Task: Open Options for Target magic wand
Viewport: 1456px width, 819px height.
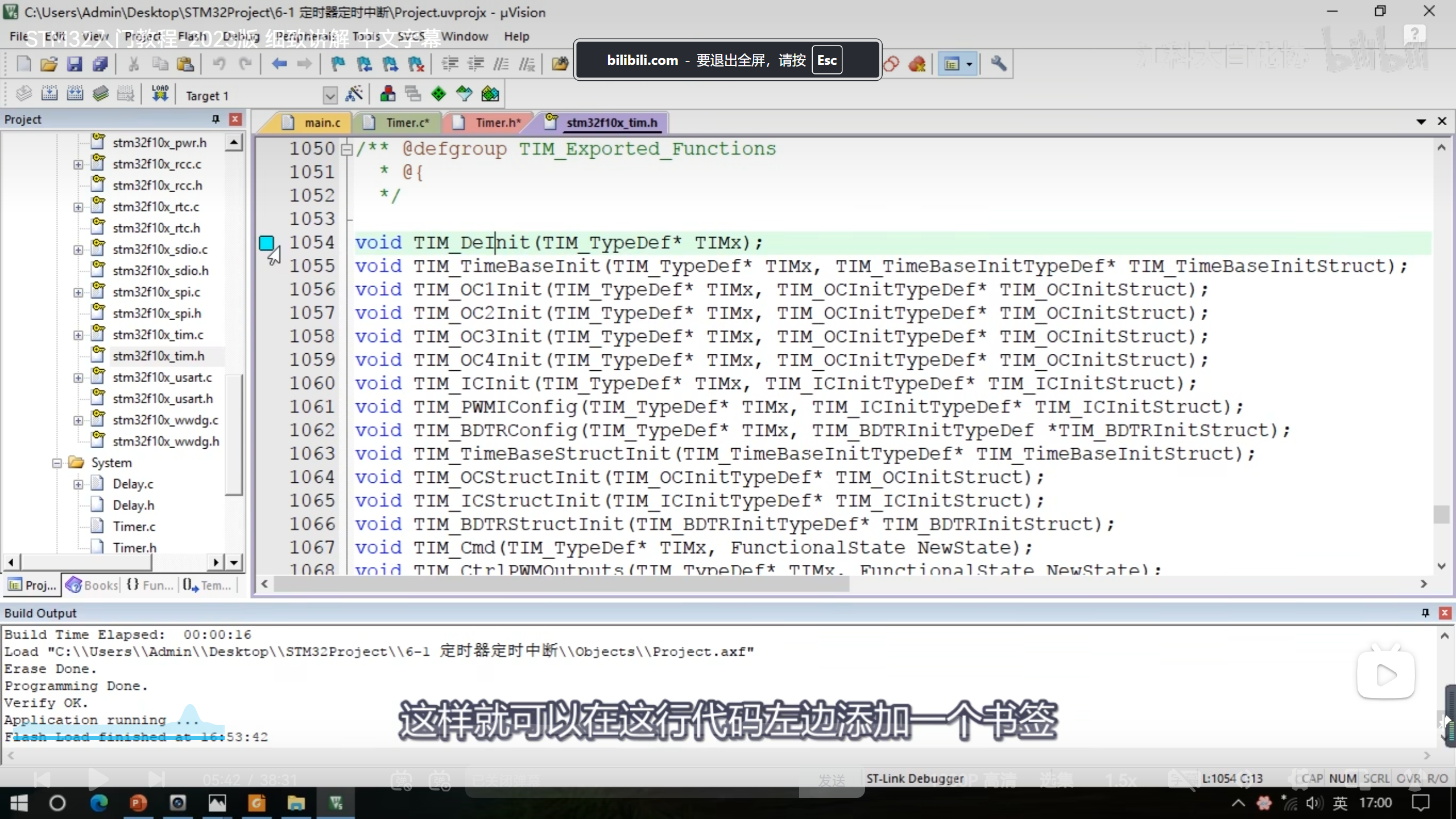Action: 354,94
